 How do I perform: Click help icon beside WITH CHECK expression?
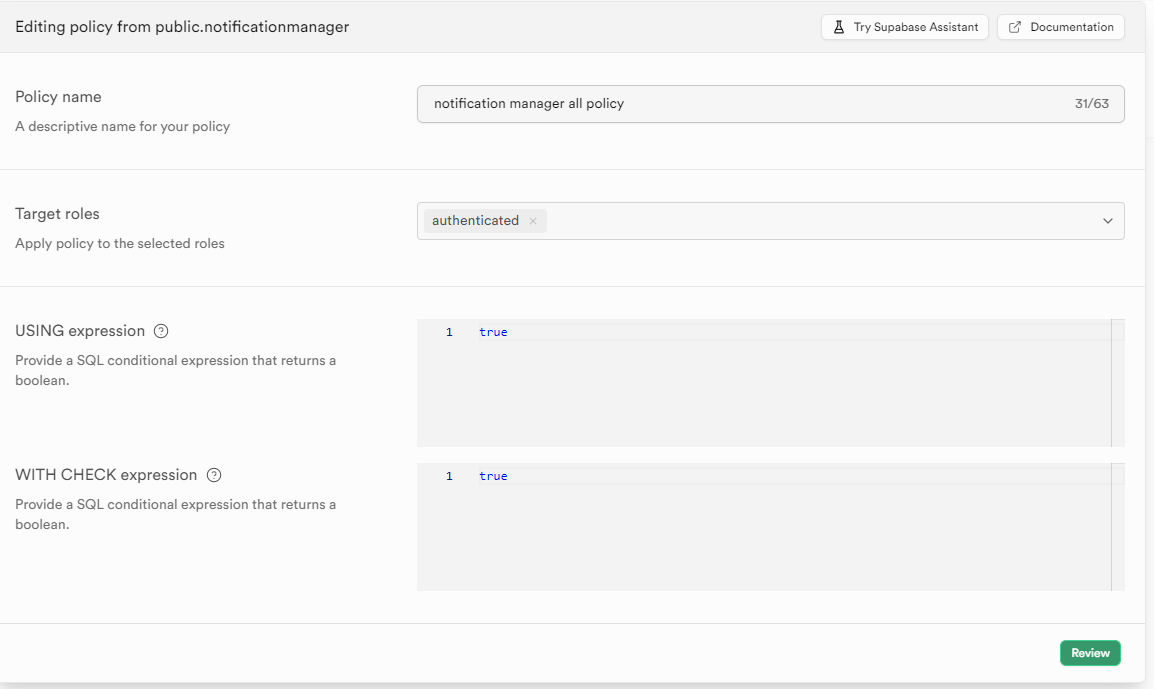213,475
